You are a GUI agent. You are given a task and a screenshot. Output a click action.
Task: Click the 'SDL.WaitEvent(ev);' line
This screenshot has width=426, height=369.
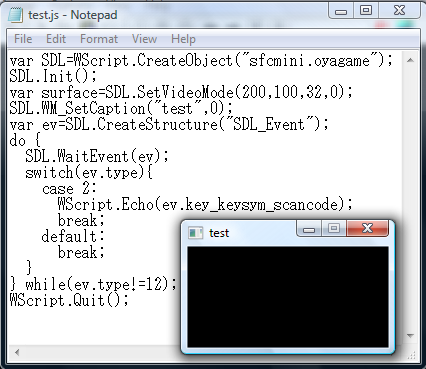point(97,156)
